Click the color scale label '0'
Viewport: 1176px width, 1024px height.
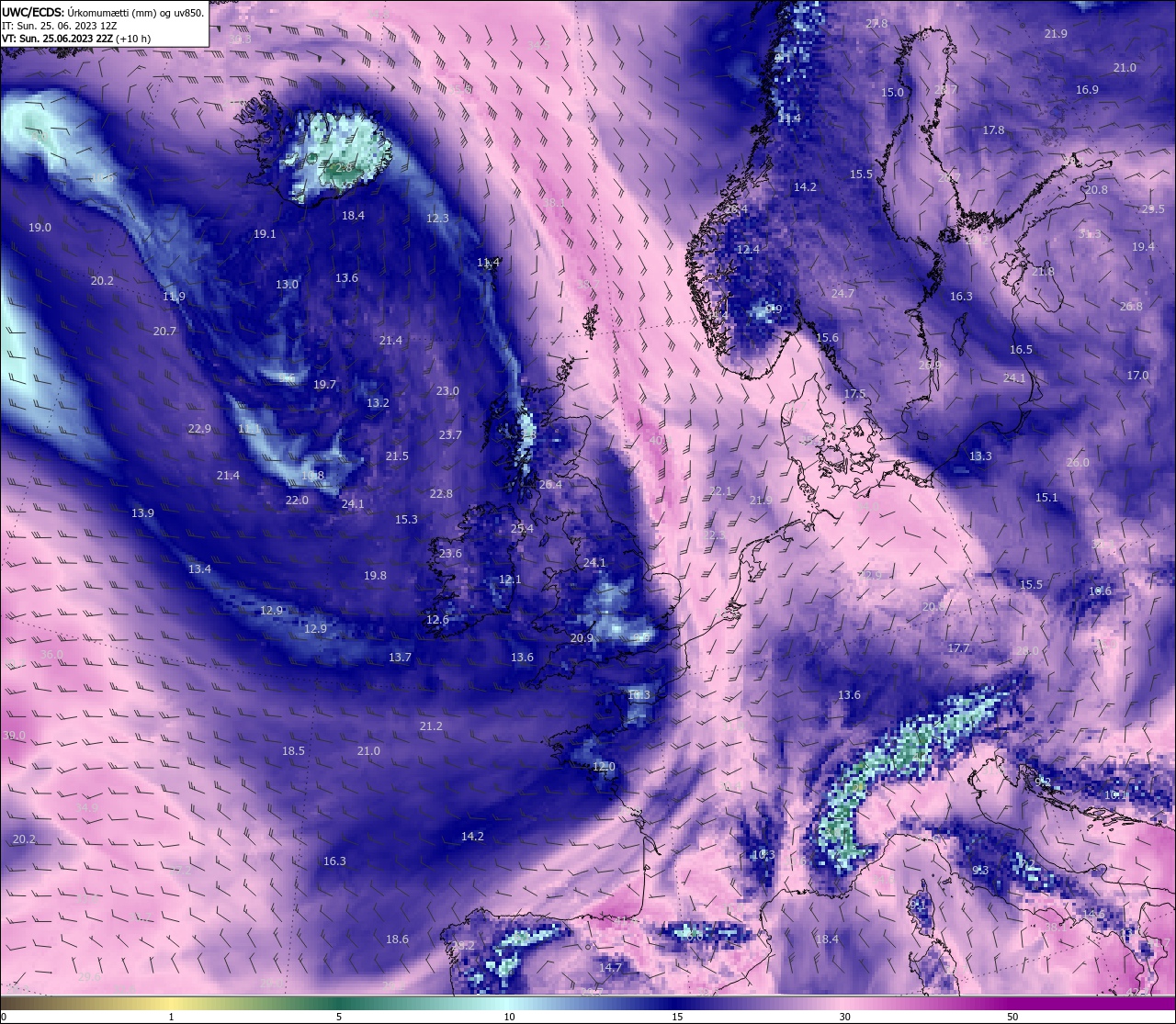[x=4, y=1017]
